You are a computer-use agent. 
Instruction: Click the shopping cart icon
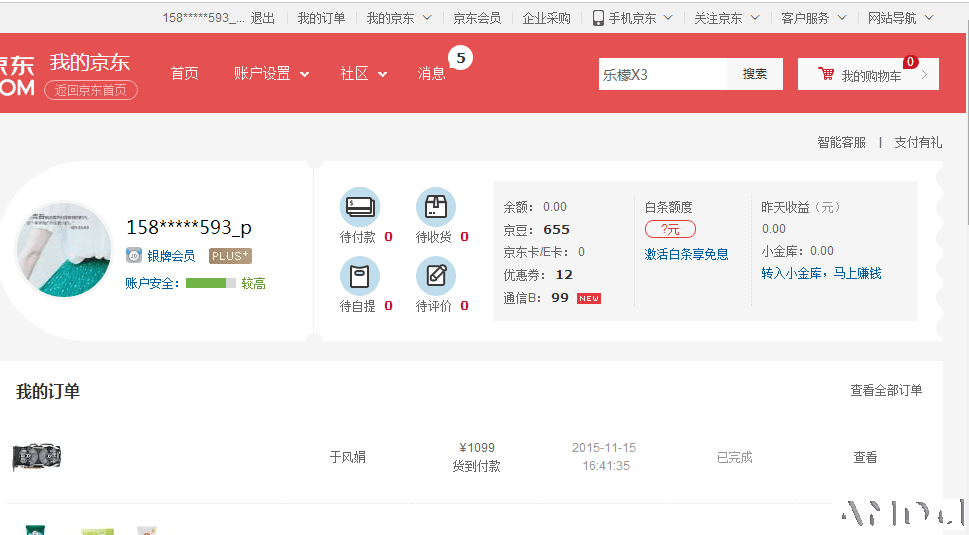[826, 74]
